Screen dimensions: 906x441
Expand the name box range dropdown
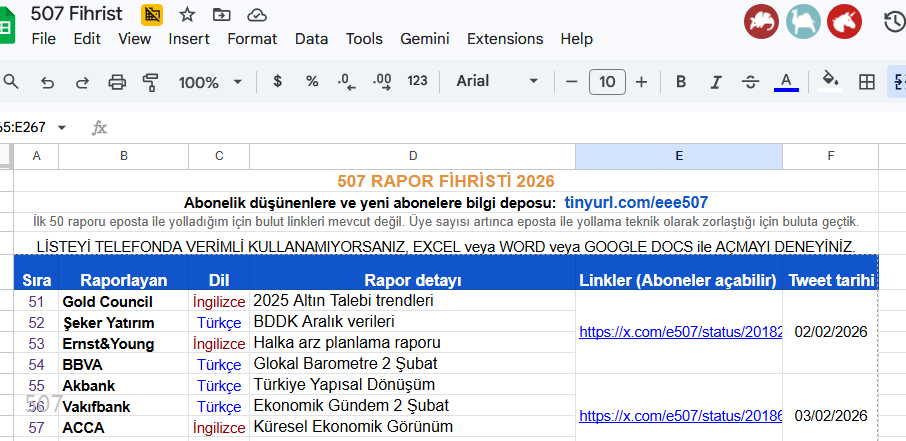62,127
